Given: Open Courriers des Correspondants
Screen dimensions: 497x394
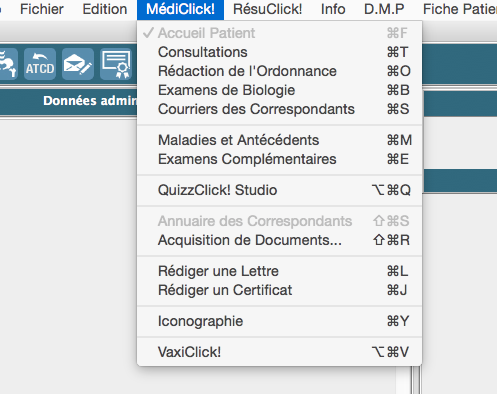Looking at the screenshot, I should tap(279, 109).
